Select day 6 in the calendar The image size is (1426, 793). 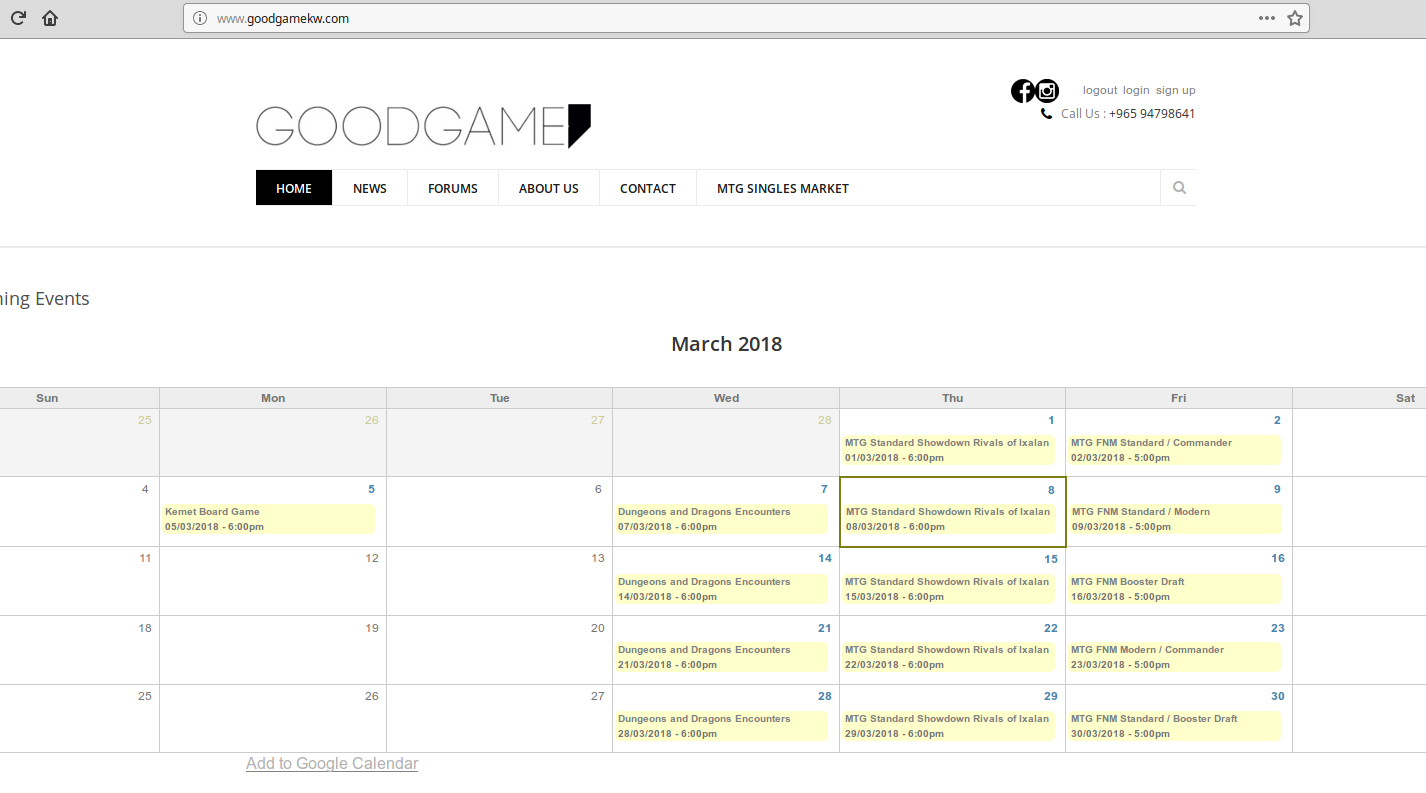[598, 489]
